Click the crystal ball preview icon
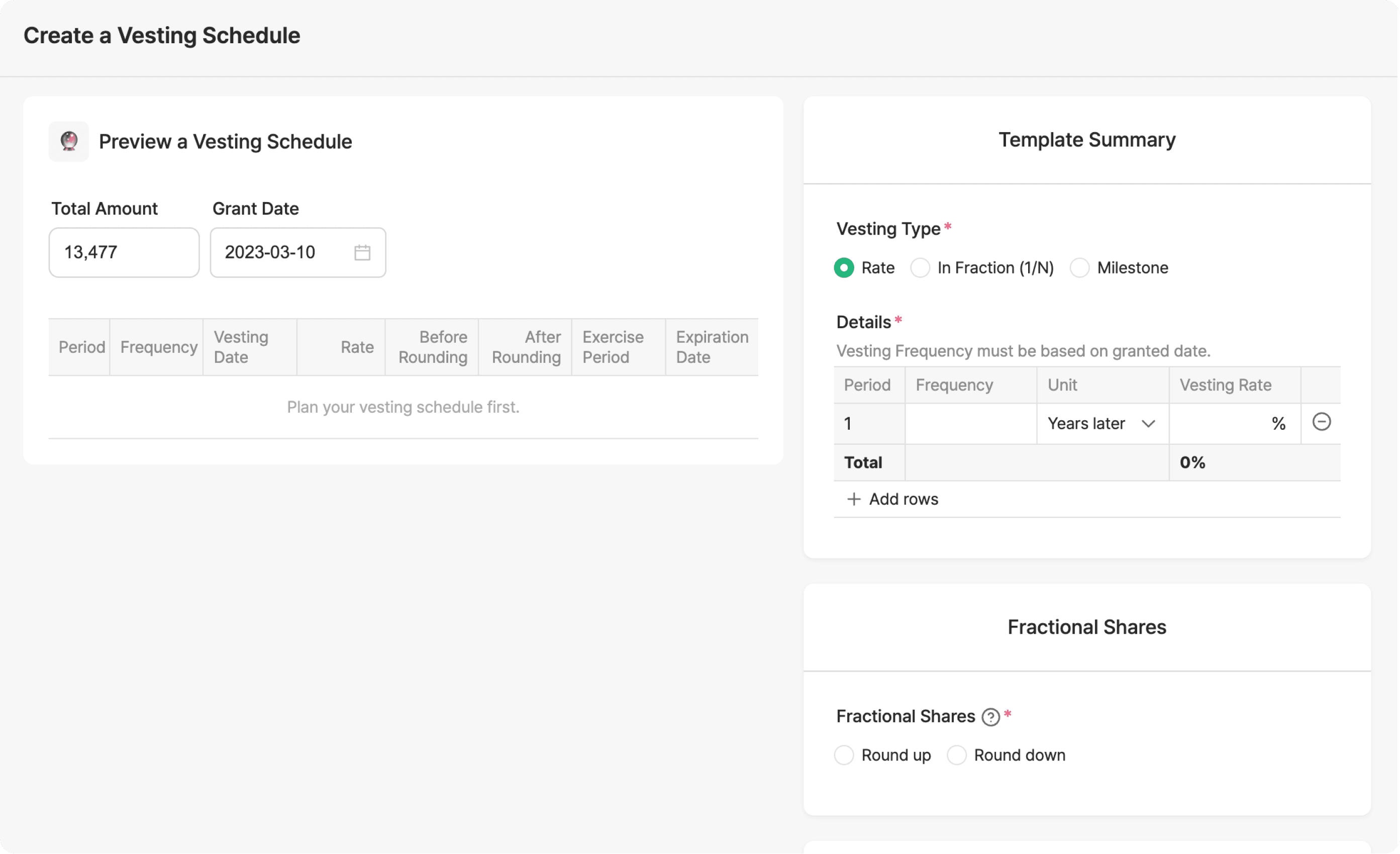Viewport: 1400px width, 854px height. pyautogui.click(x=69, y=141)
